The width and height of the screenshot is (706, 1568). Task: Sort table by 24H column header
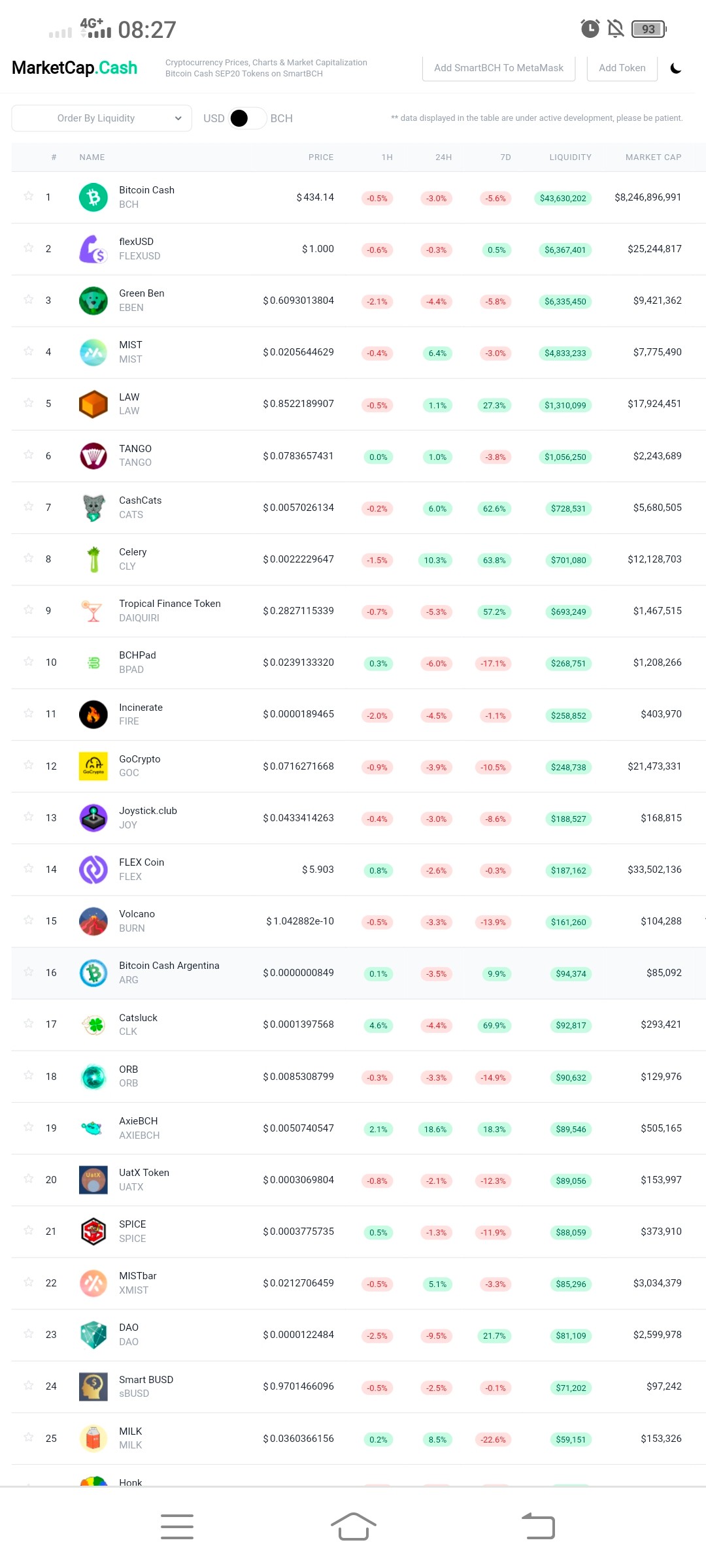[443, 157]
